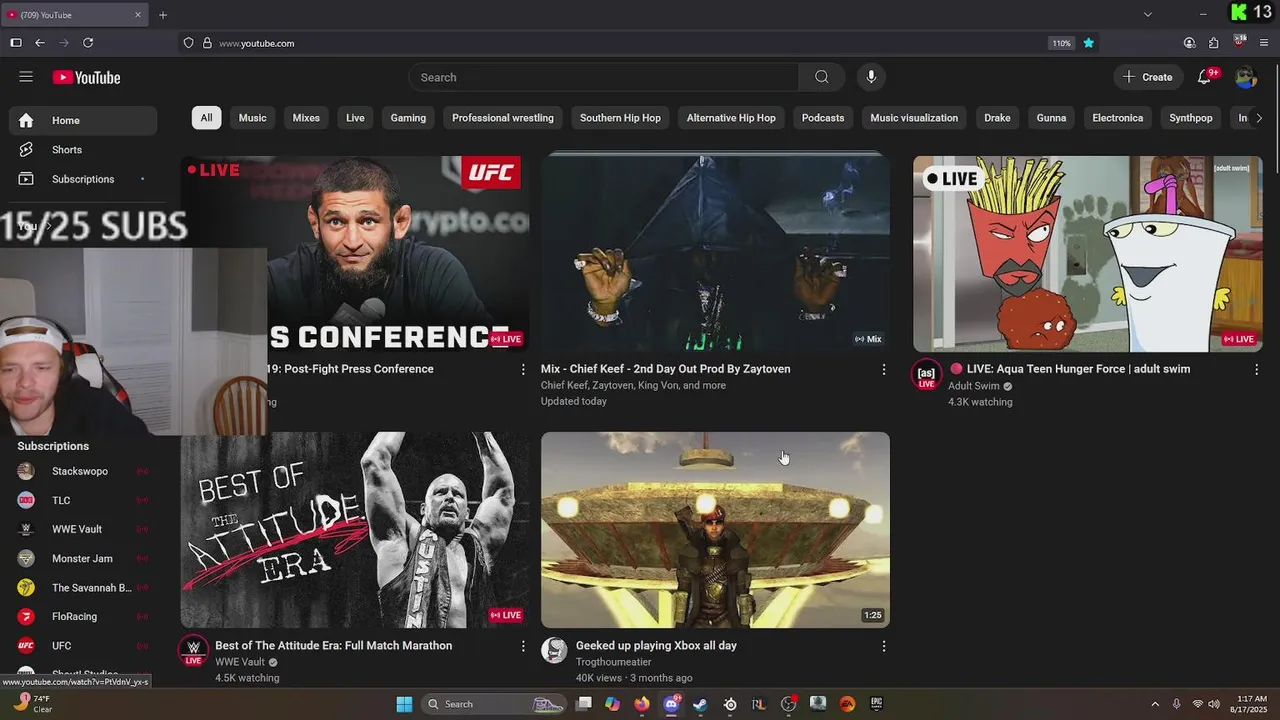Select the Drake filter chip
Image resolution: width=1280 pixels, height=720 pixels.
[997, 118]
